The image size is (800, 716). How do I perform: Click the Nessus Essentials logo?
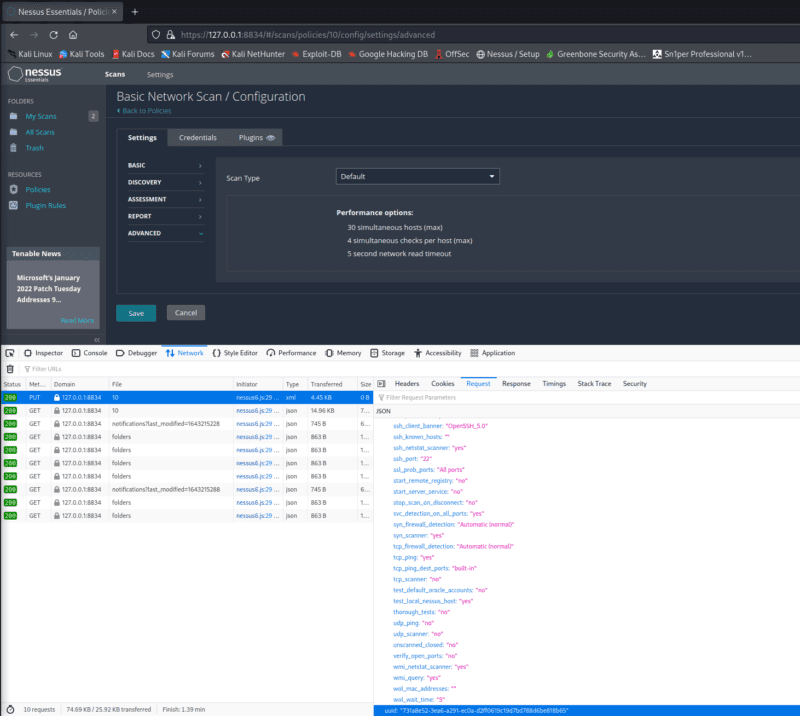[35, 74]
